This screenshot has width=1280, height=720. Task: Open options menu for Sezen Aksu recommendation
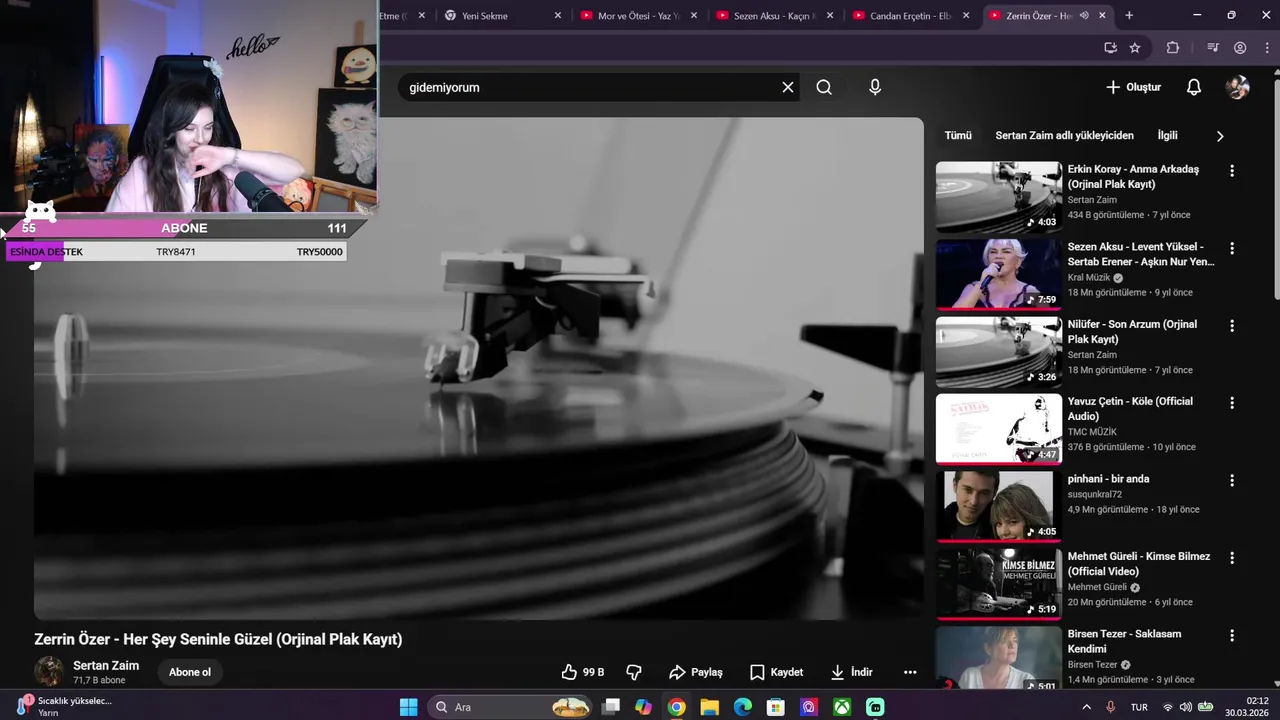(x=1232, y=248)
